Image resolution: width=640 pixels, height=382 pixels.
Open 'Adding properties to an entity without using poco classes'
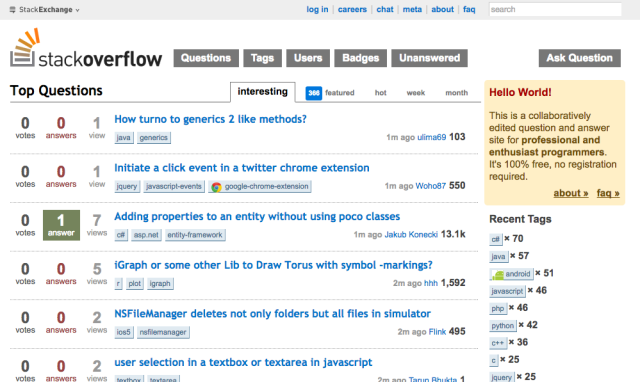(x=257, y=216)
